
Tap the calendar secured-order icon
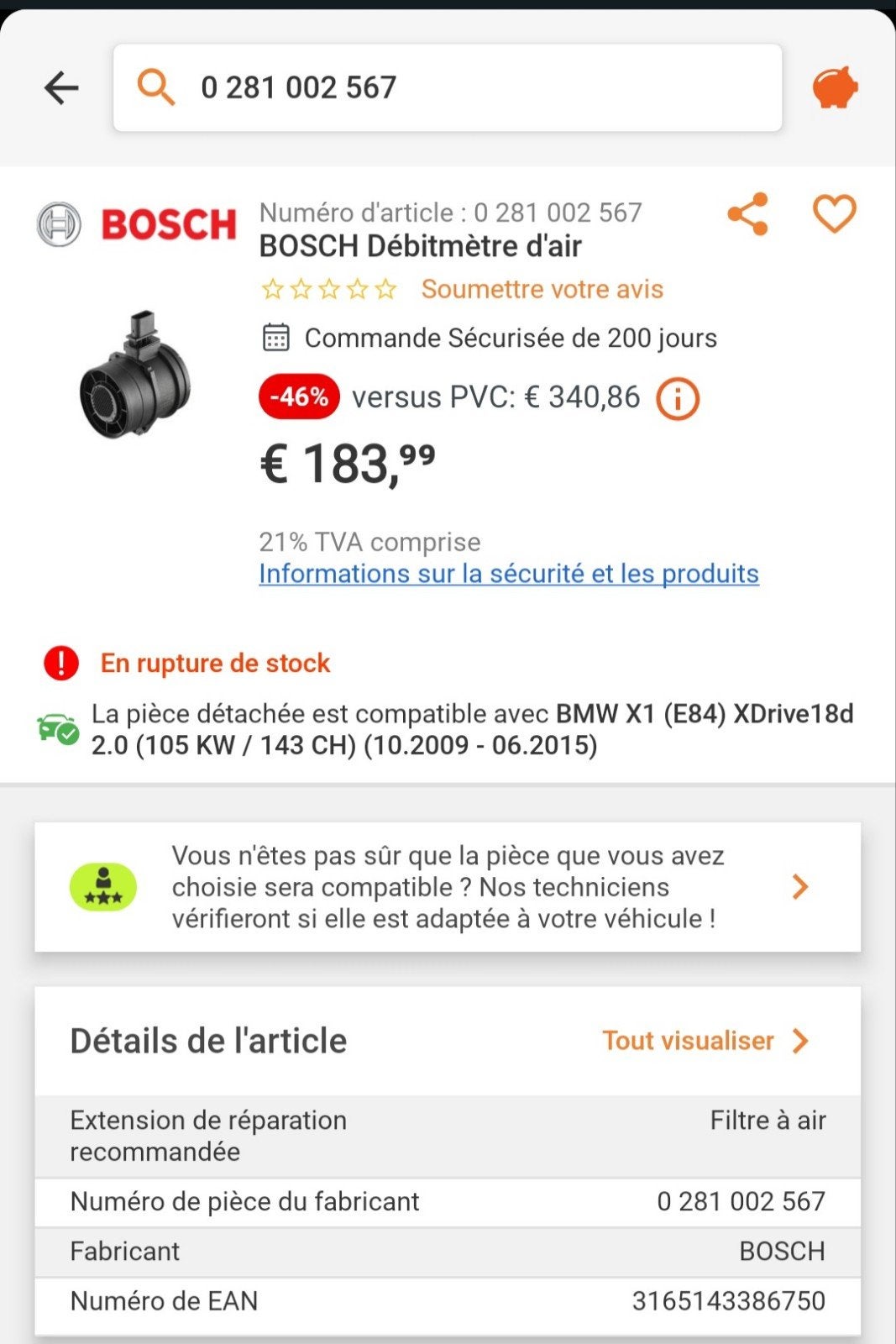pos(275,338)
